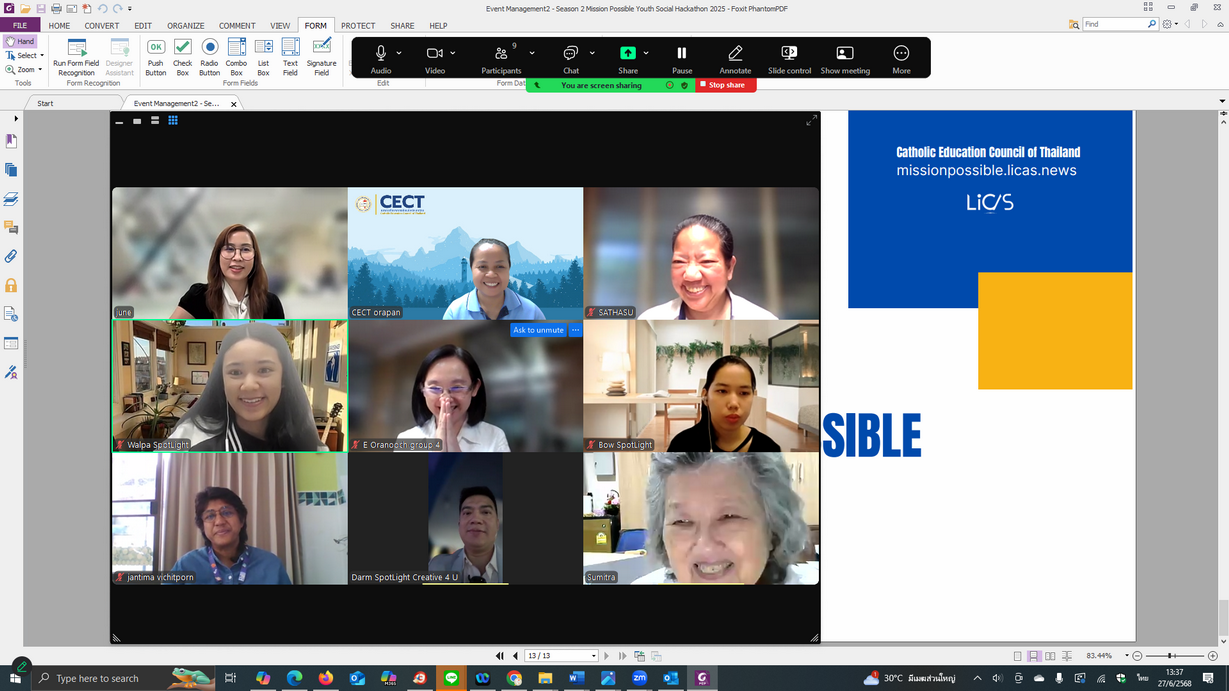The height and width of the screenshot is (691, 1229).
Task: Open the Start document tab
Action: (x=45, y=103)
